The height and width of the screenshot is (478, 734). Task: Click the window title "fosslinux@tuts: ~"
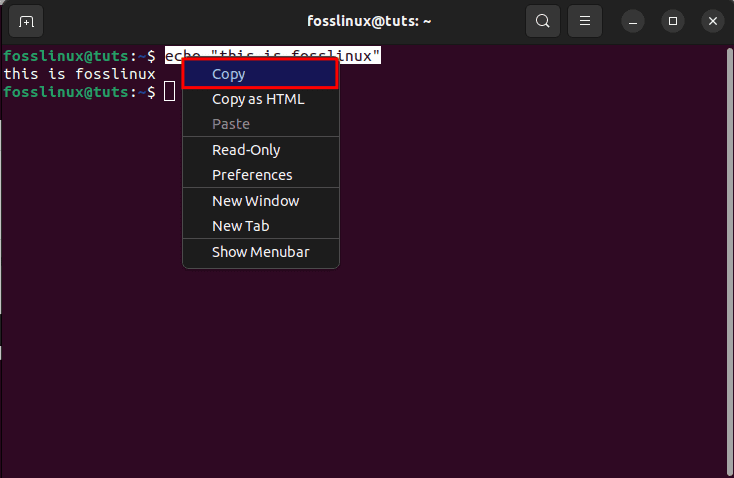point(370,20)
